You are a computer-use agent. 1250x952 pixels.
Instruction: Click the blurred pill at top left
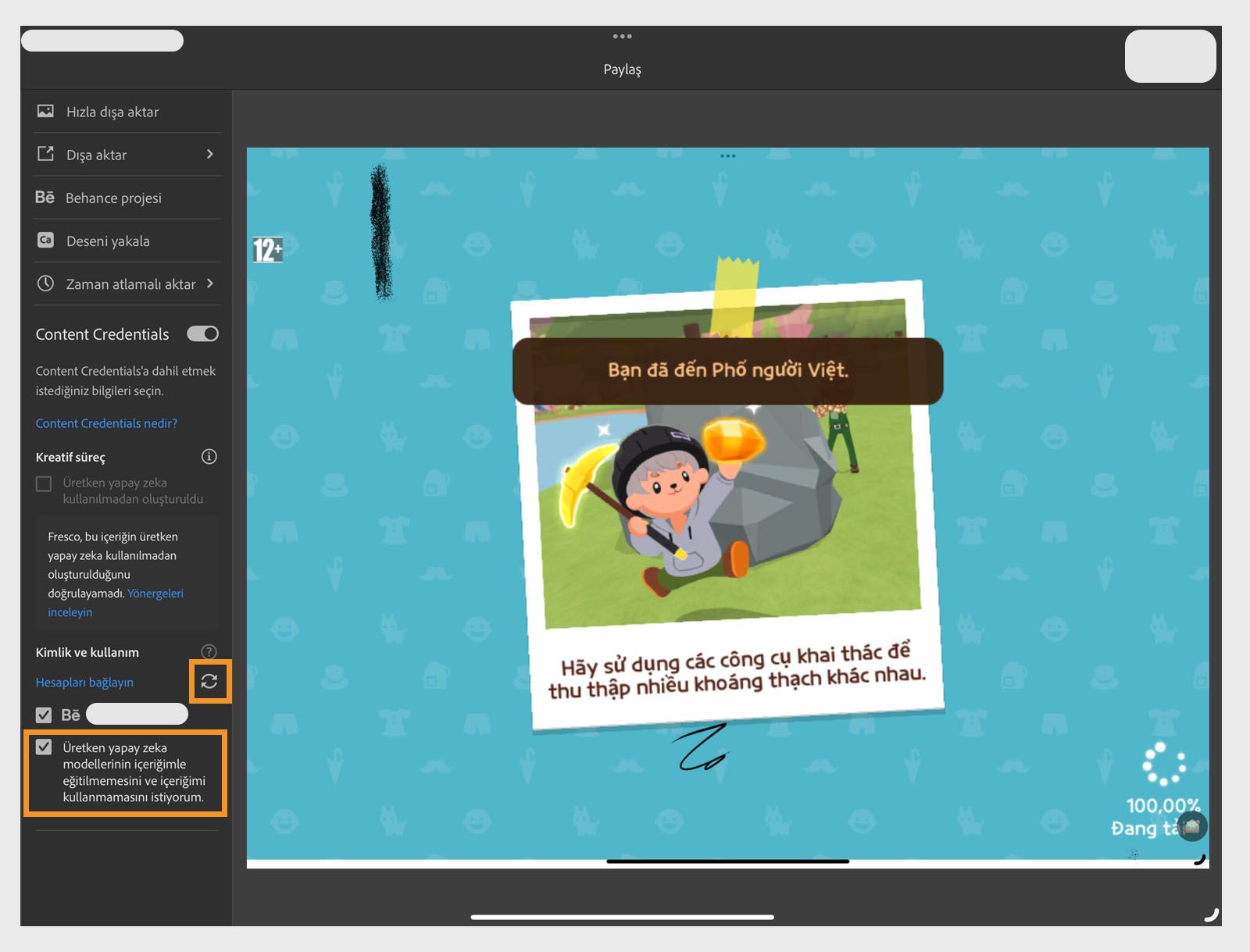click(x=102, y=41)
